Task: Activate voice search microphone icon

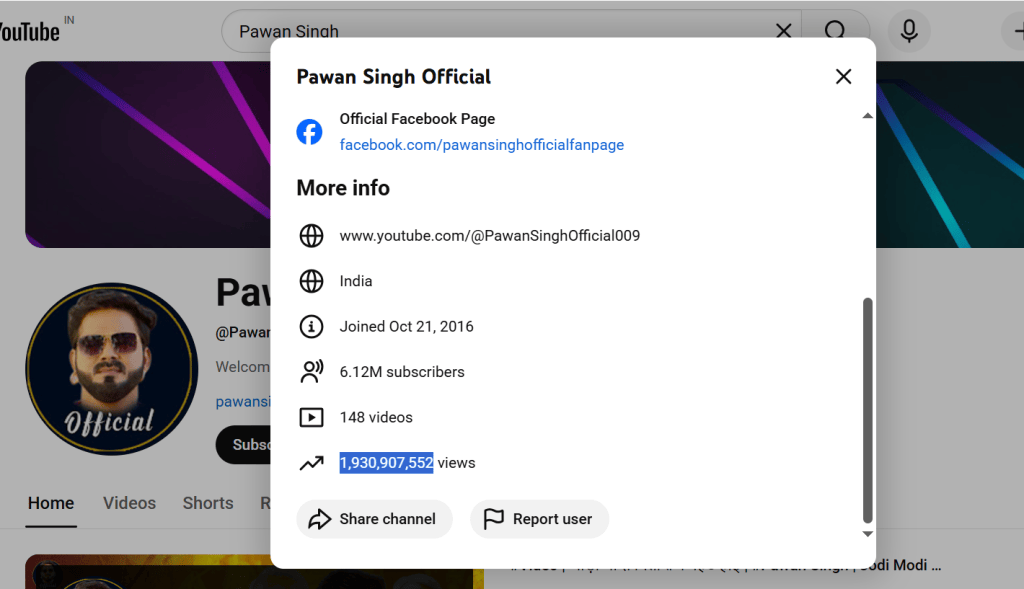Action: coord(908,31)
